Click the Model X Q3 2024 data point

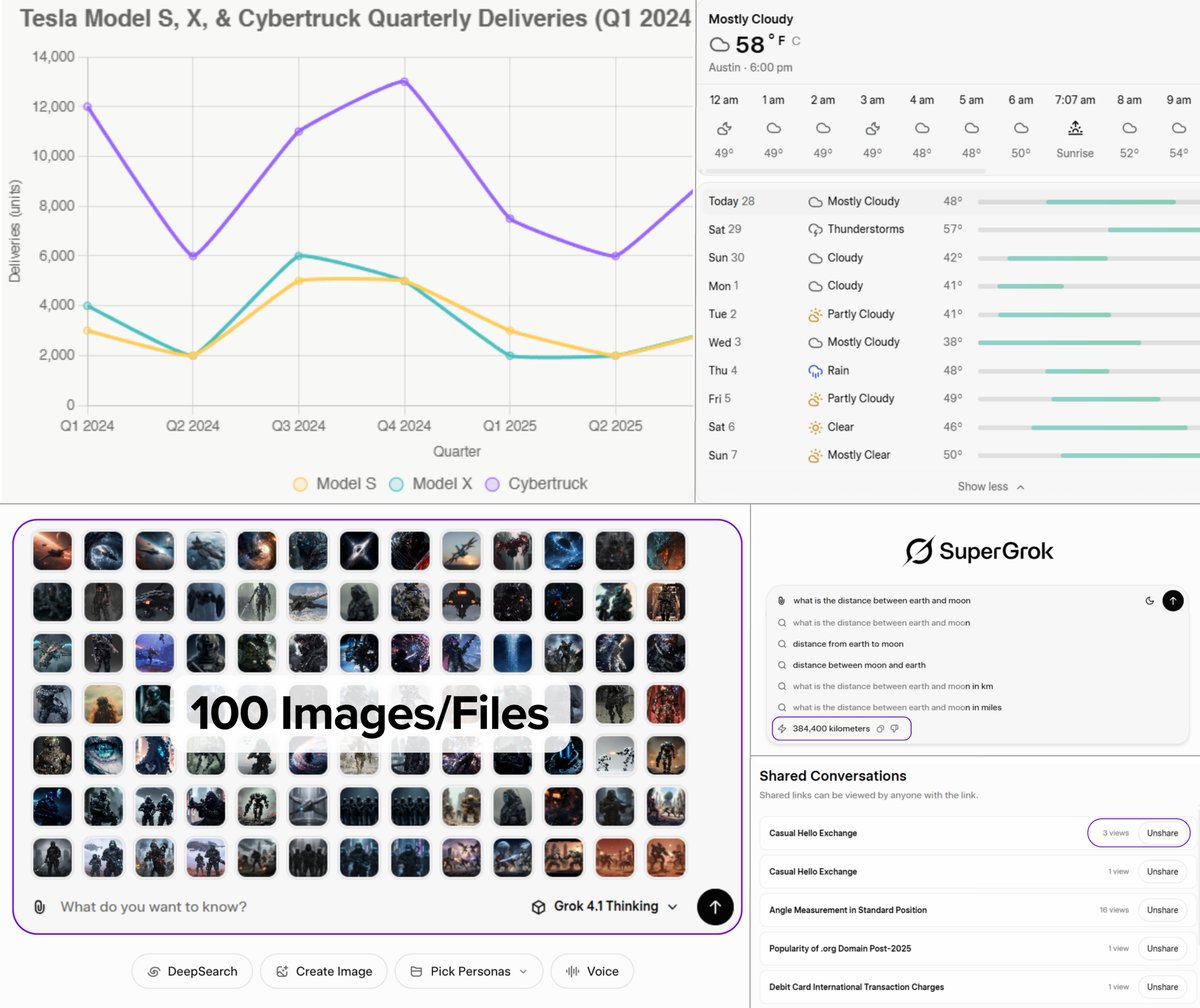pos(298,255)
